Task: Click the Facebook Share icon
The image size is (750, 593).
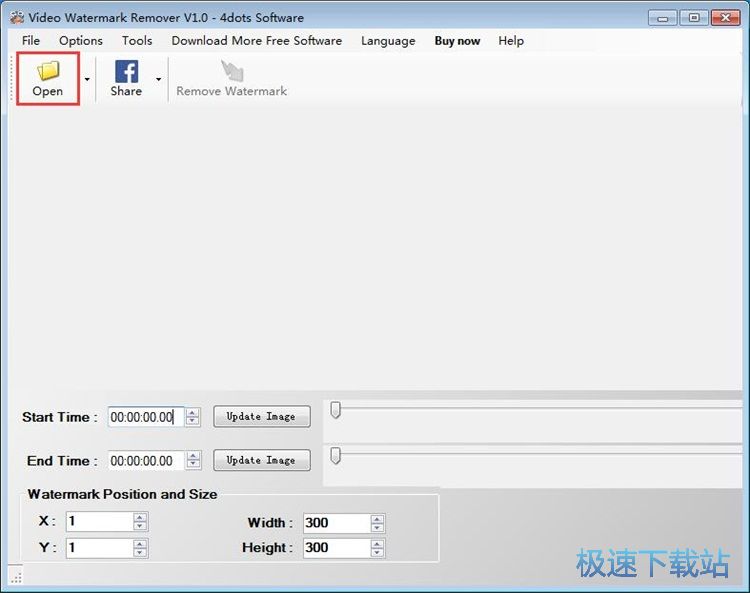Action: [126, 71]
